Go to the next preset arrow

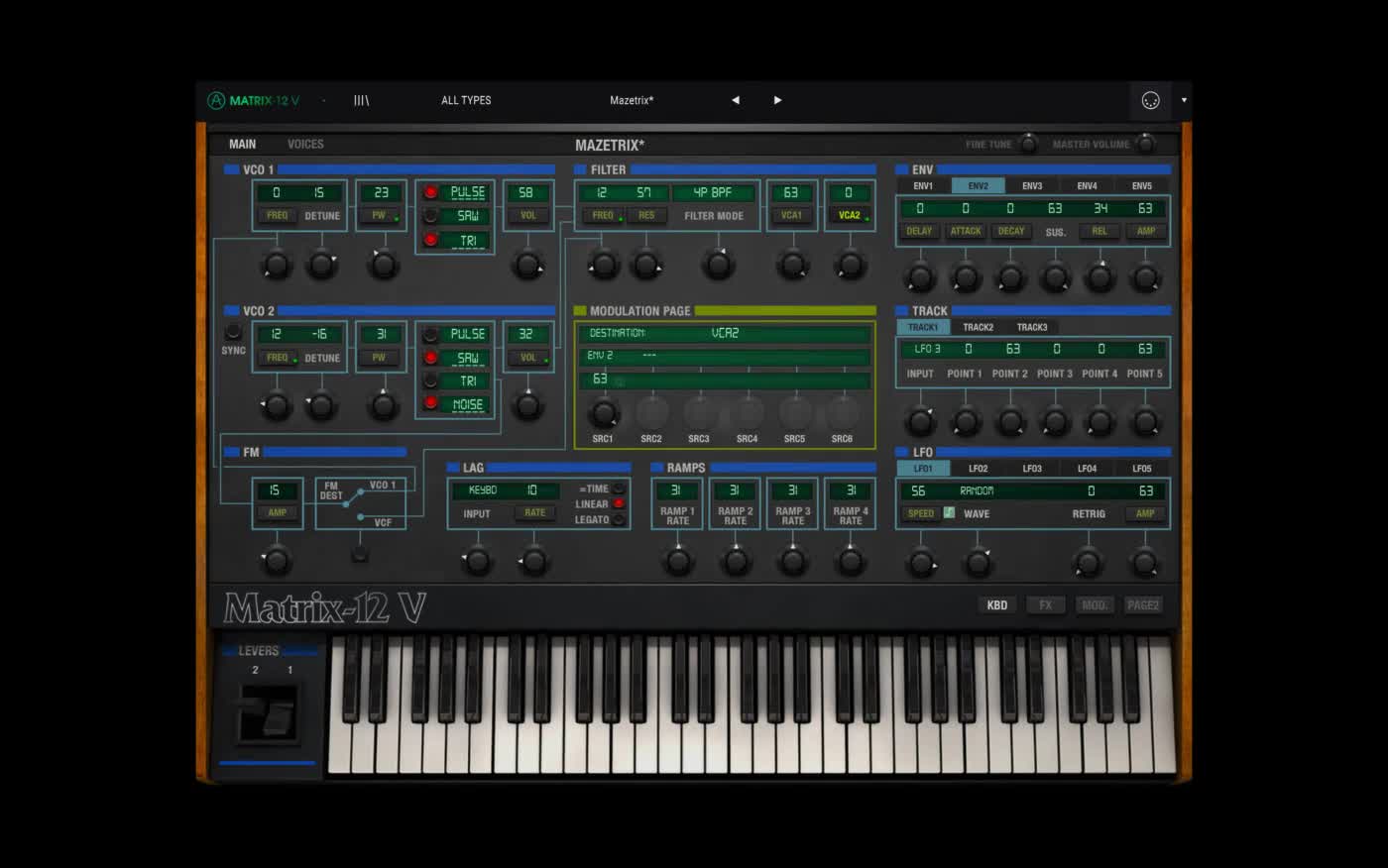777,100
